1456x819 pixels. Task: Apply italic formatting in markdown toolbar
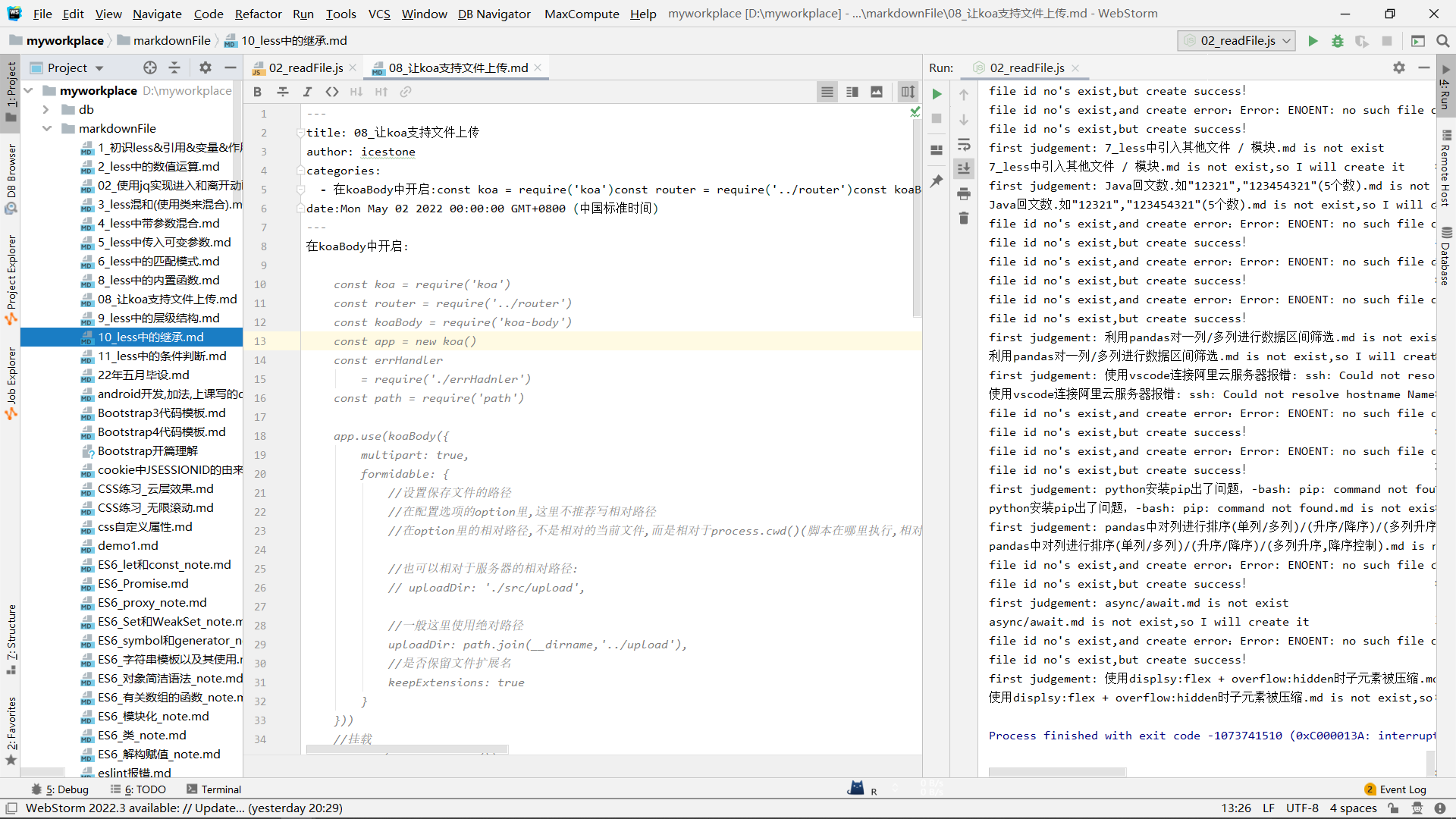[x=307, y=92]
